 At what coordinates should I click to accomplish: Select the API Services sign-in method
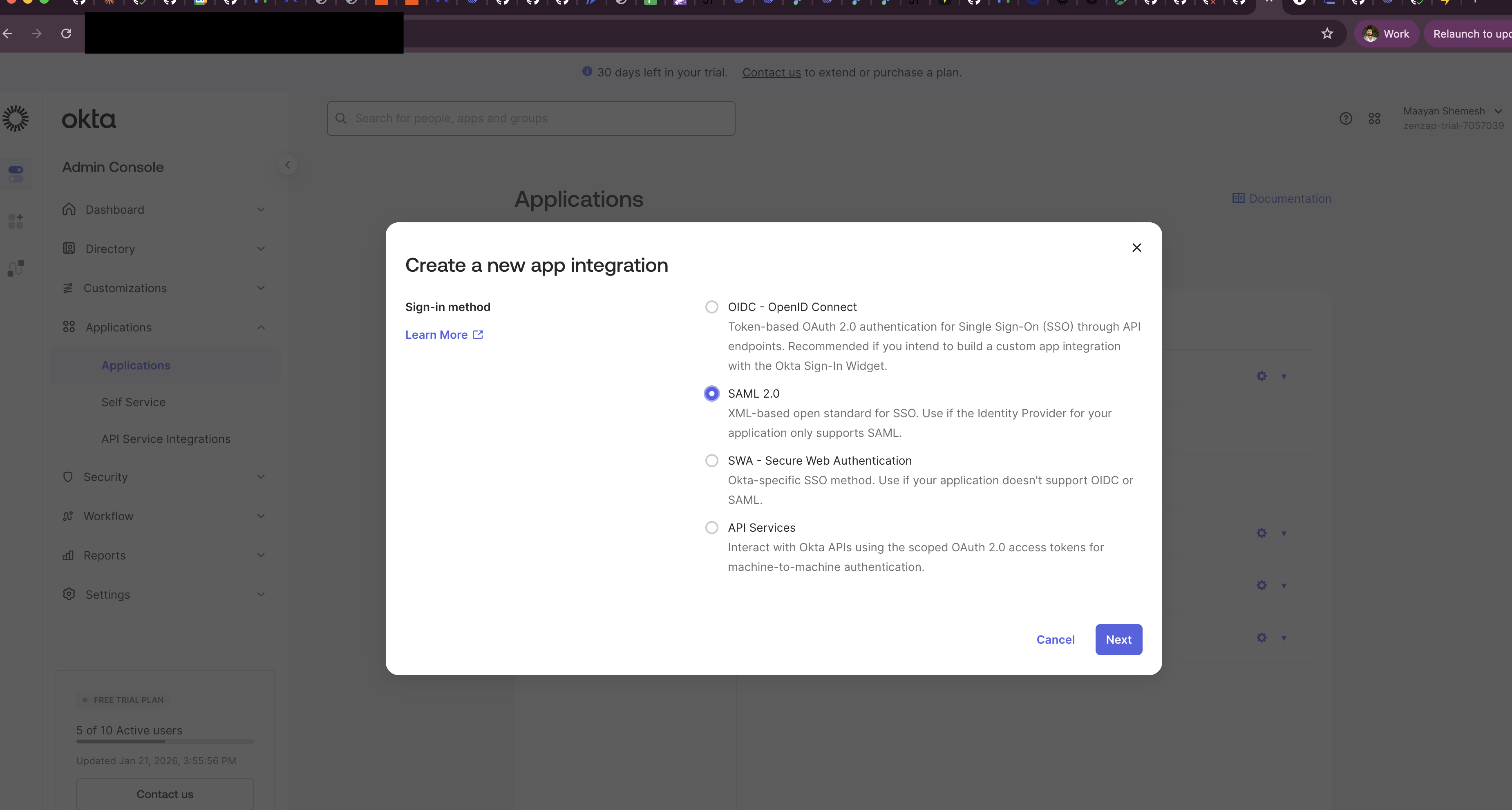coord(711,527)
